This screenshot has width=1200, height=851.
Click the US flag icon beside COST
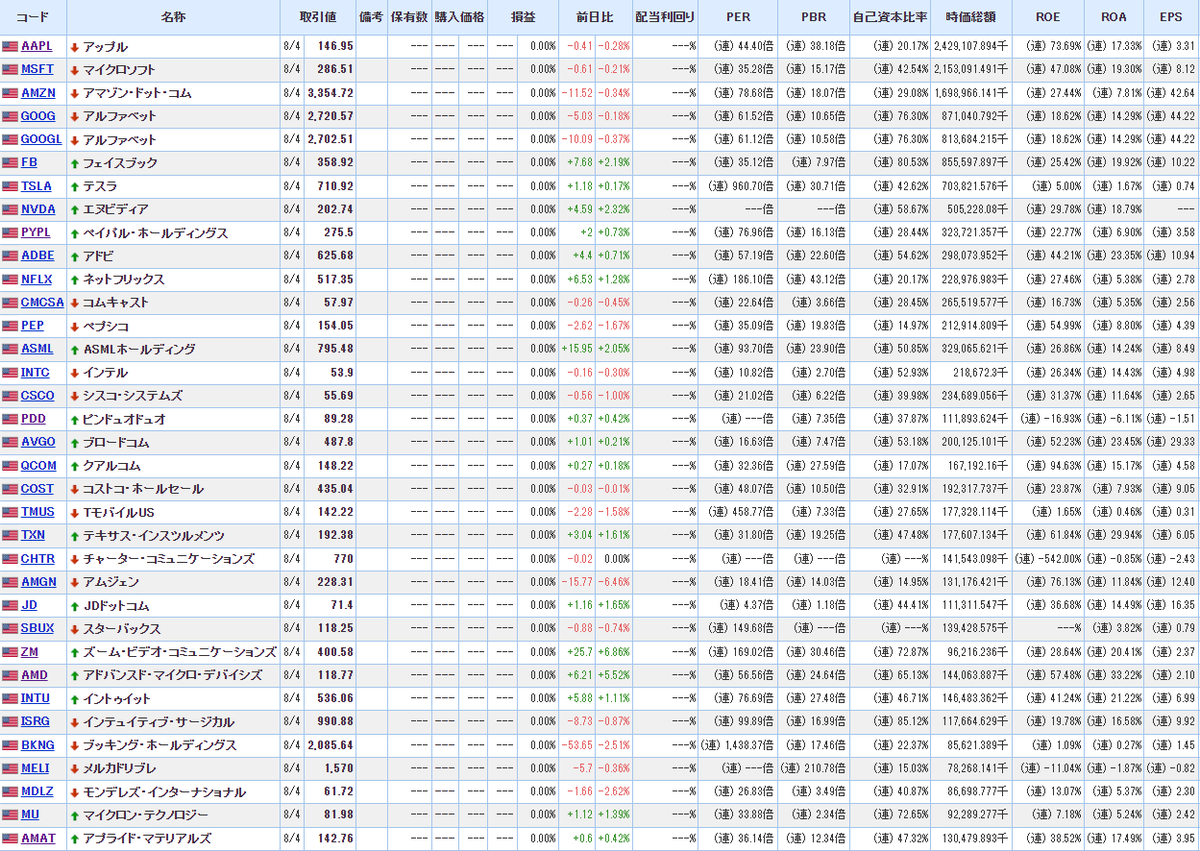[x=10, y=489]
